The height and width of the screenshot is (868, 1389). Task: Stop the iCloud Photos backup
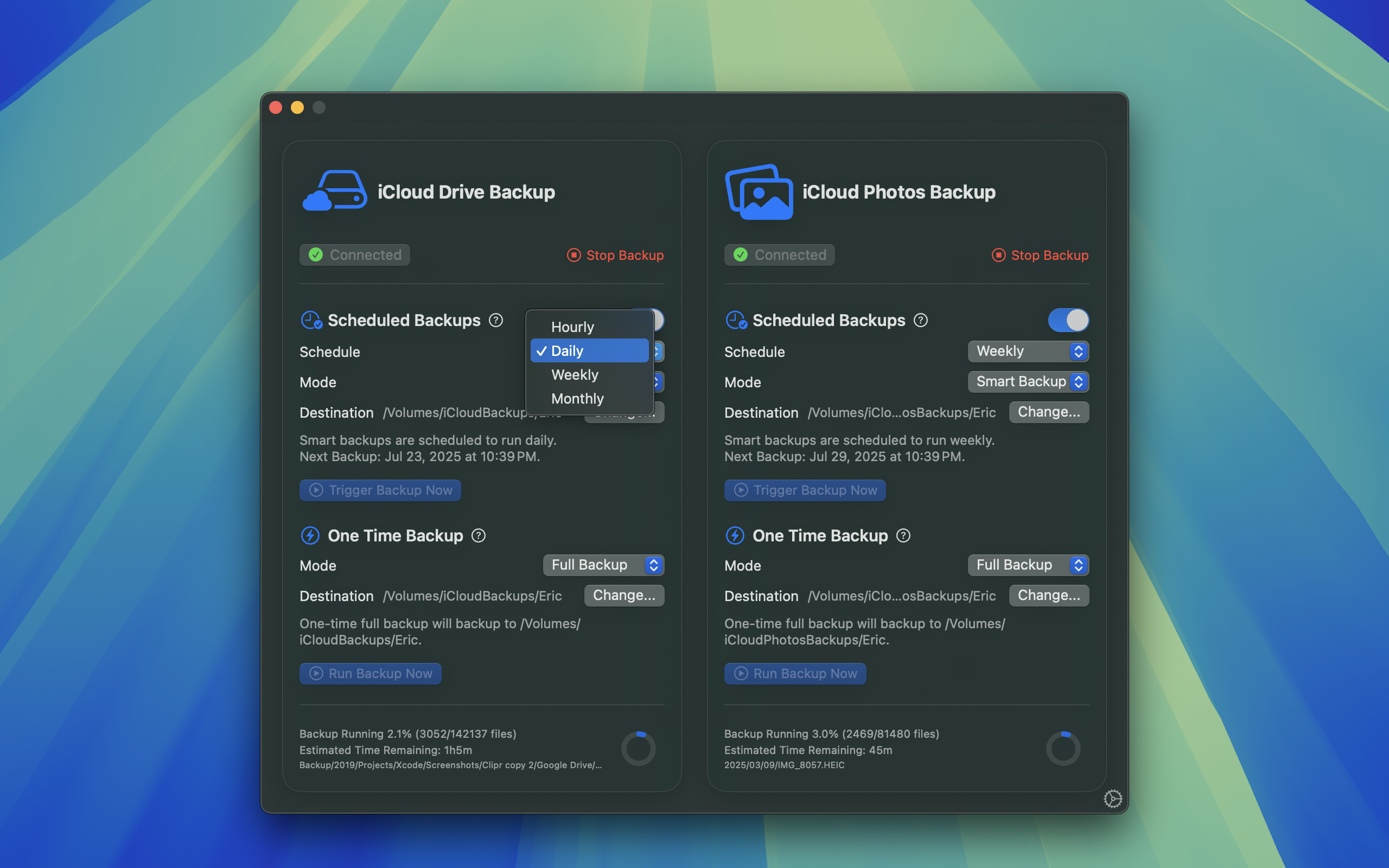click(x=1040, y=255)
